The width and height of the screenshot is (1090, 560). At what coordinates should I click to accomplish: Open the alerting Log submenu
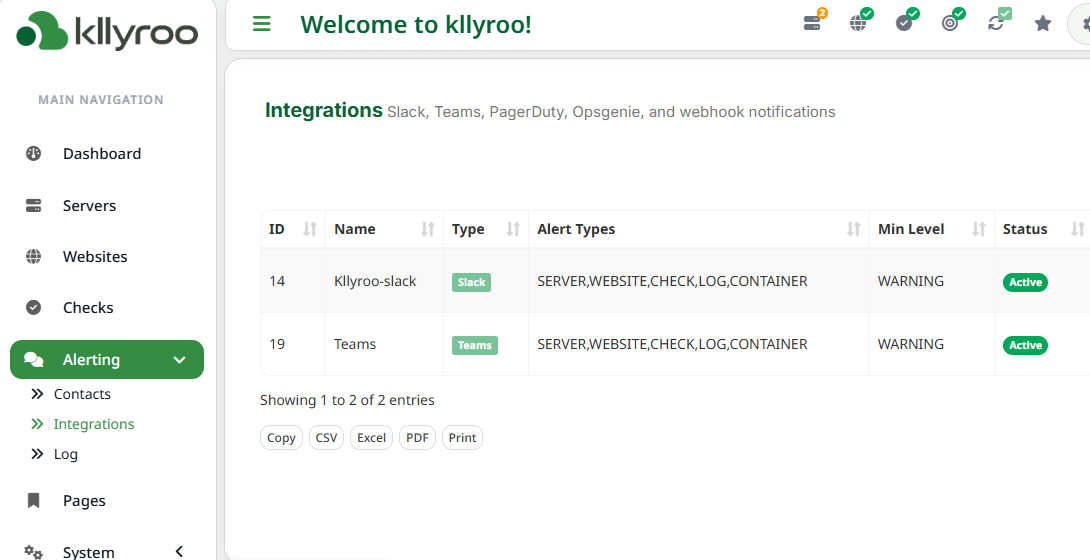coord(65,454)
